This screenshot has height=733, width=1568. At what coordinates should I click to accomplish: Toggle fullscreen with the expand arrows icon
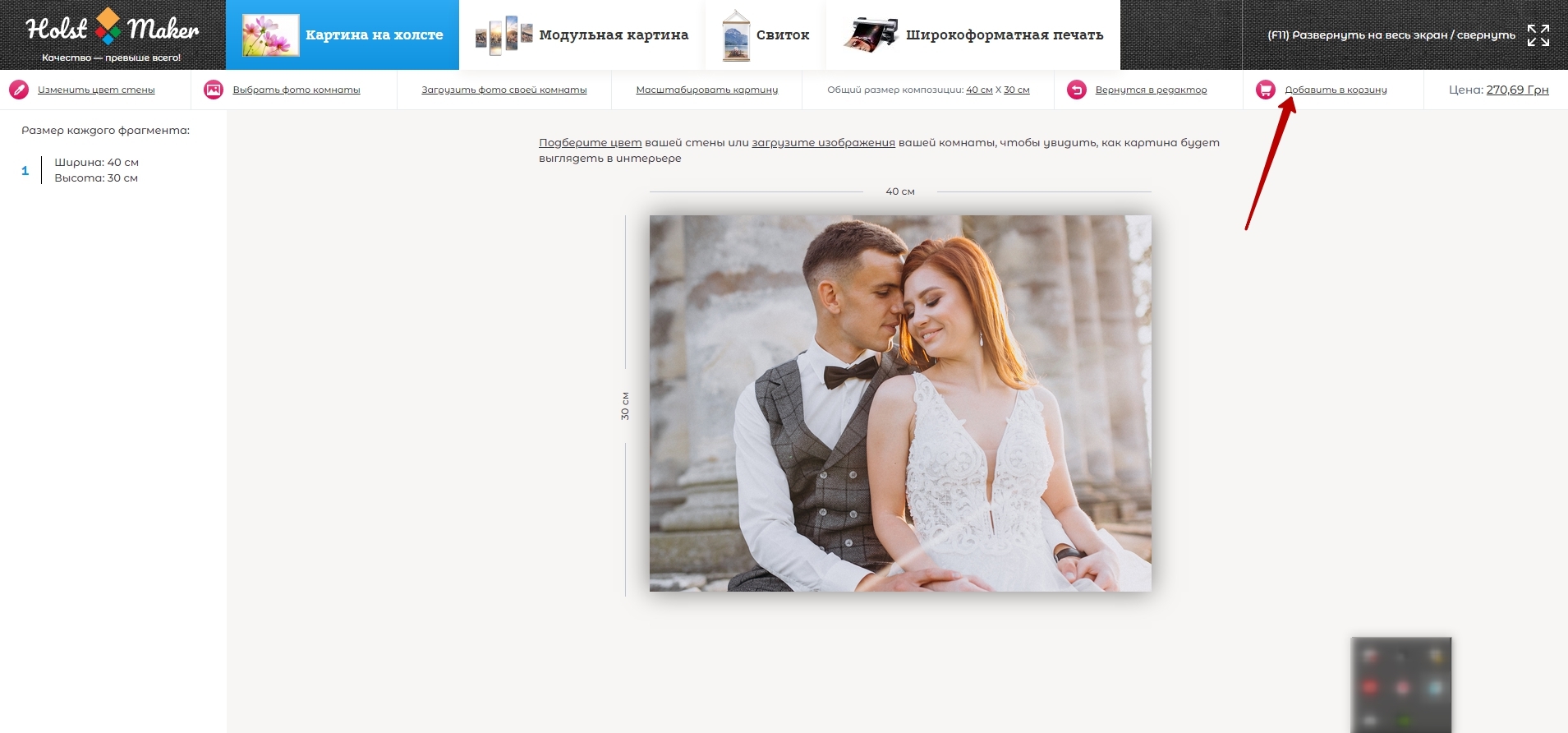(x=1538, y=35)
